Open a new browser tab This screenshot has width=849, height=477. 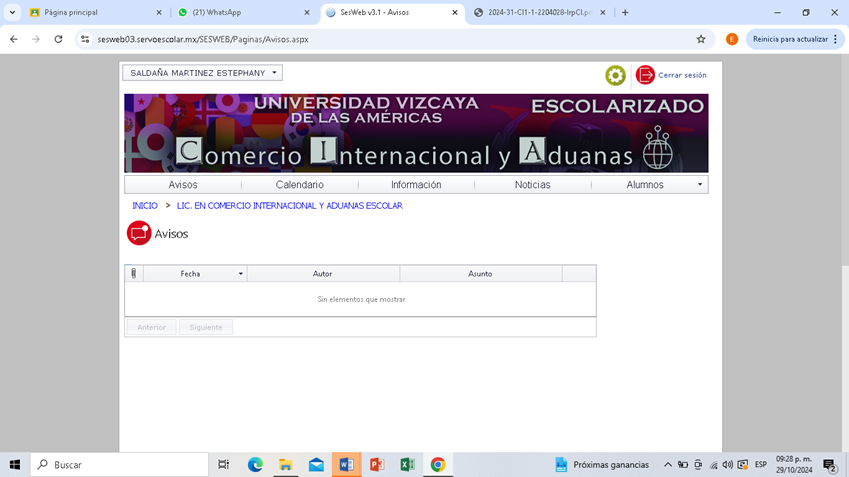coord(625,12)
